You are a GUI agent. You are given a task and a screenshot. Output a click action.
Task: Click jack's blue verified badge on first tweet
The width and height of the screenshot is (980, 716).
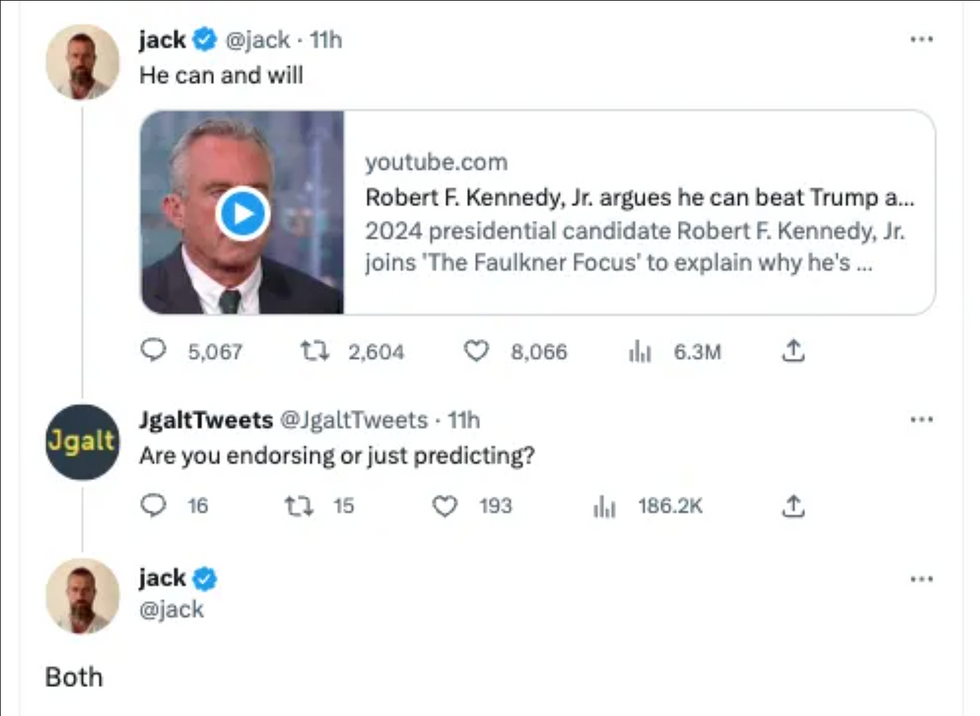(x=205, y=40)
